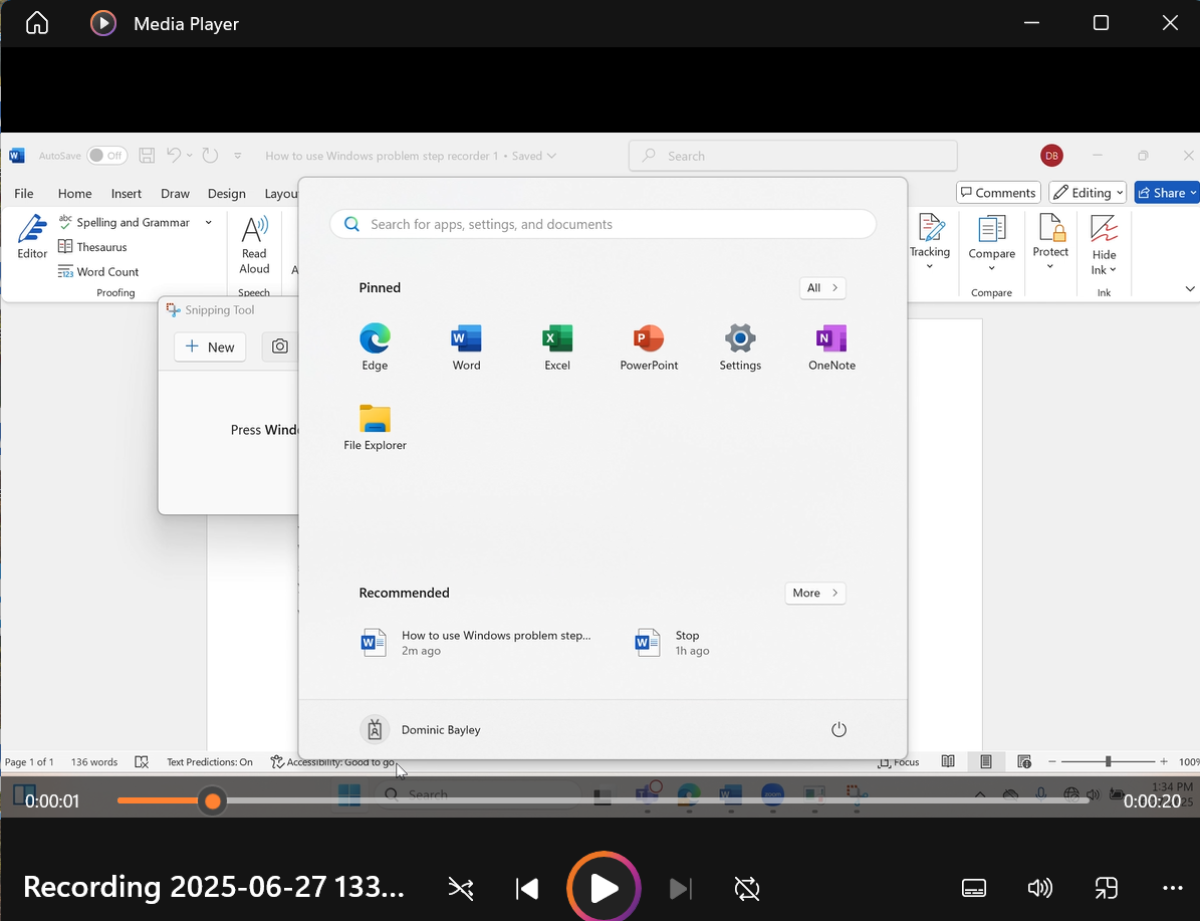Redo the action in Word
1200x921 pixels.
tap(210, 156)
